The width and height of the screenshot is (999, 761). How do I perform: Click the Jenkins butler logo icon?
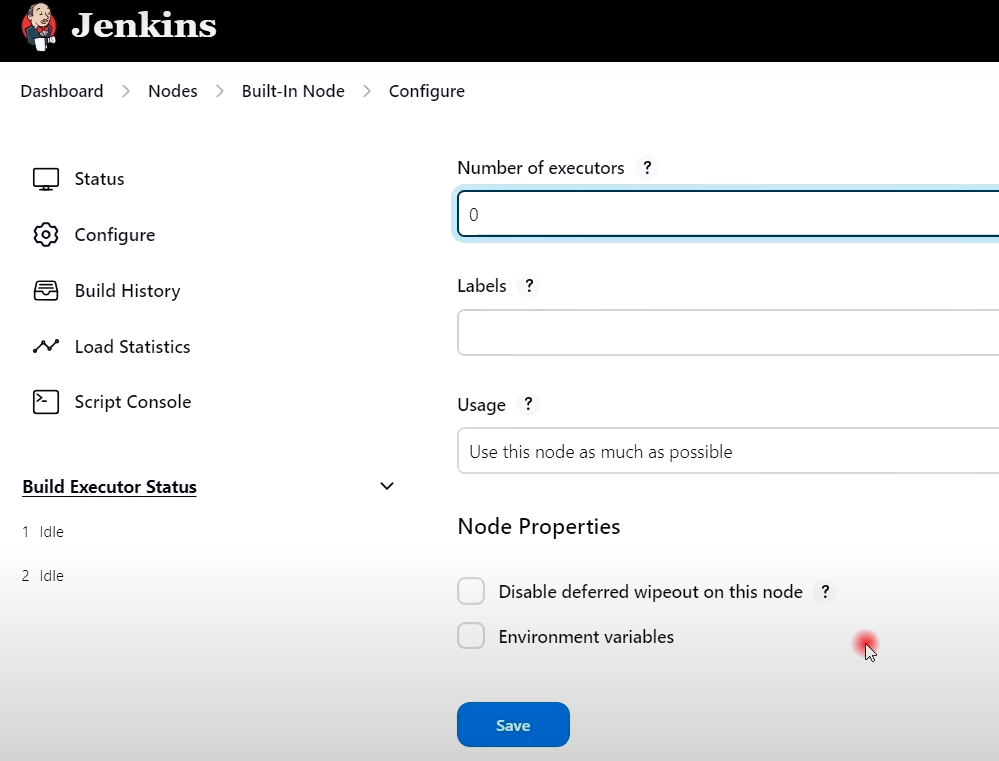(x=39, y=24)
